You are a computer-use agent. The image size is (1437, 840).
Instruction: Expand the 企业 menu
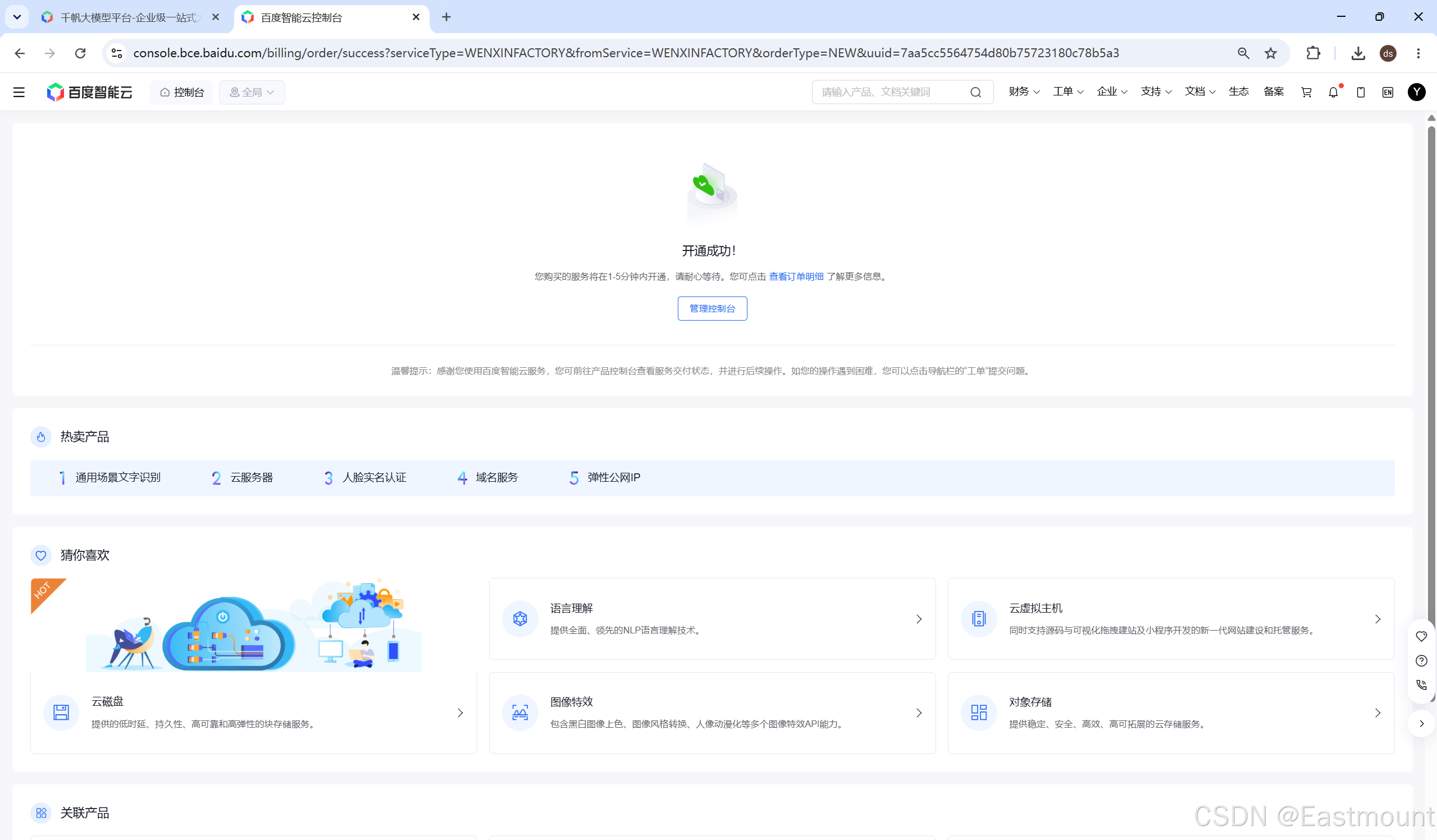click(1111, 92)
